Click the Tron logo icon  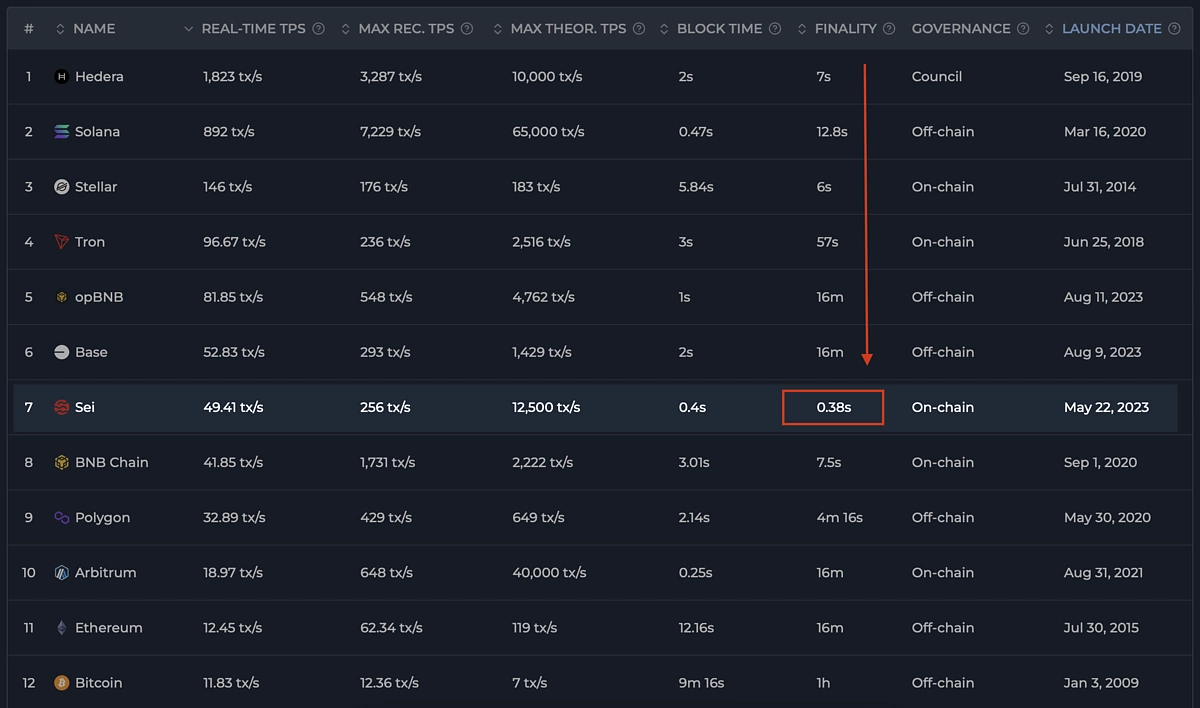coord(61,242)
